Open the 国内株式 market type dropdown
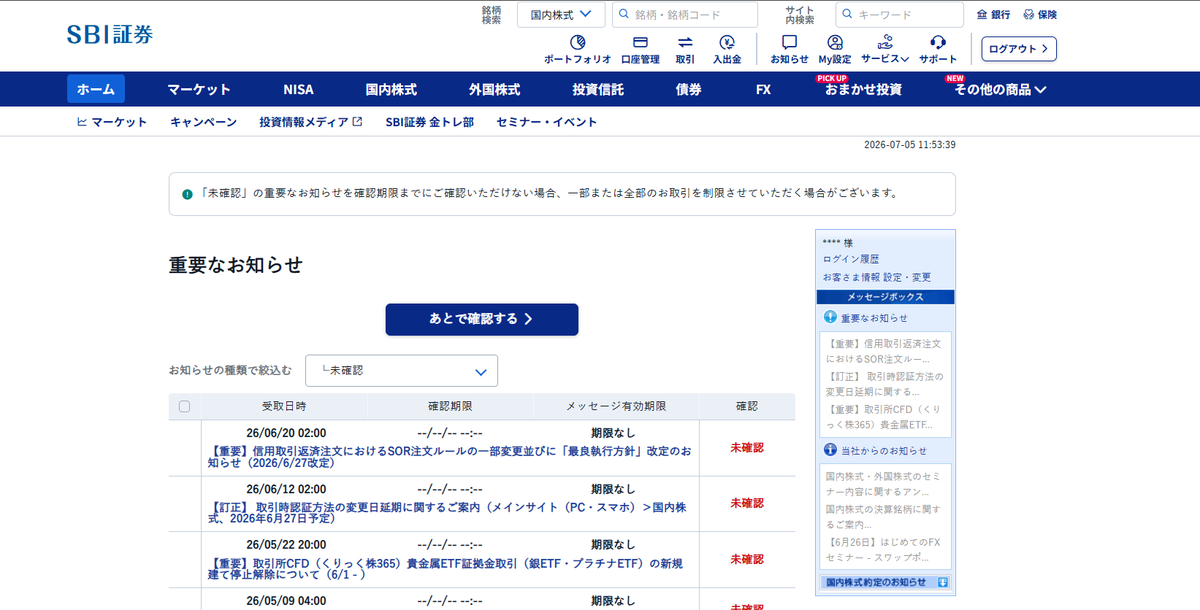Screen dimensions: 1200x610 point(561,15)
